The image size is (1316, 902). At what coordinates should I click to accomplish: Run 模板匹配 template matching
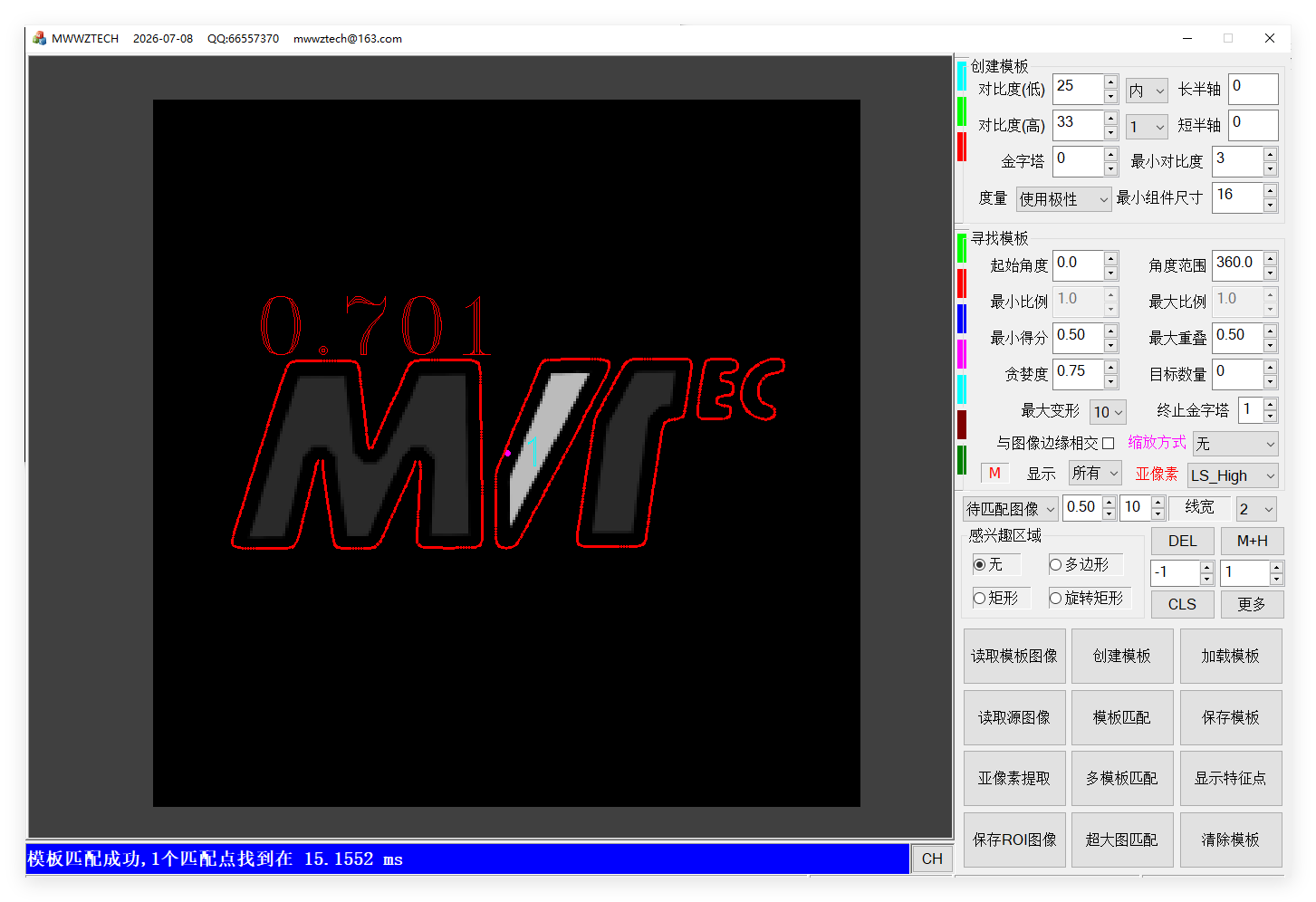(x=1122, y=717)
